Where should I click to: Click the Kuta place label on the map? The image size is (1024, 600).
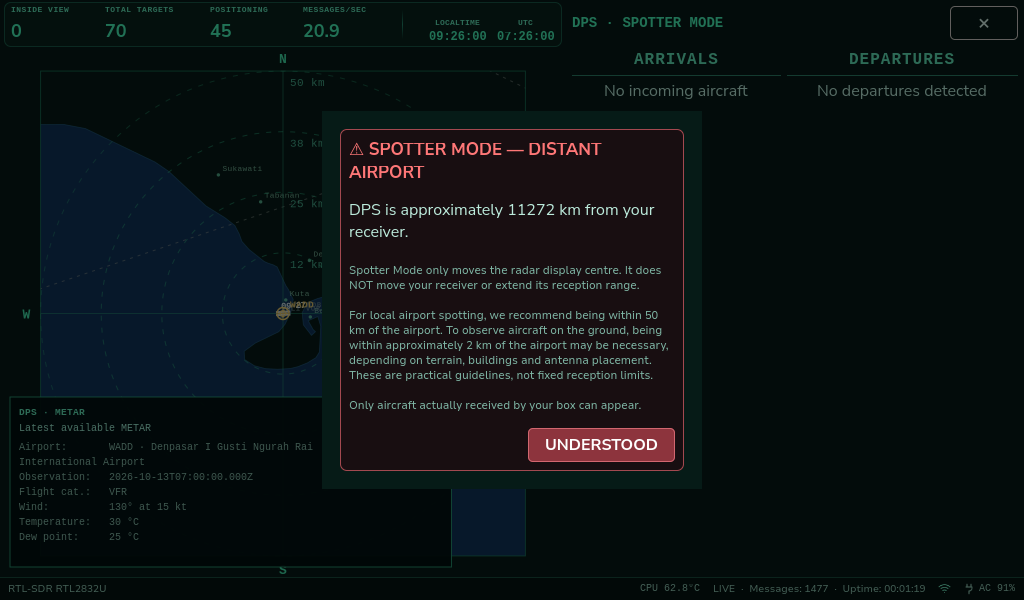tap(299, 294)
